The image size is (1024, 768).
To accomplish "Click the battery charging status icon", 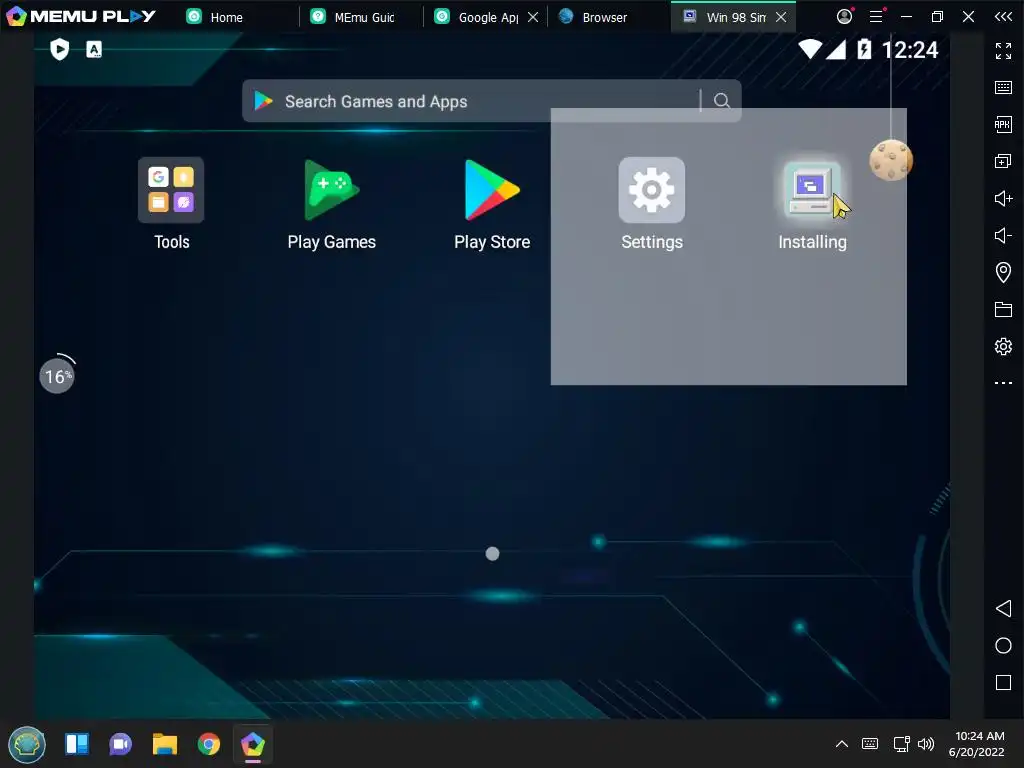I will coord(864,49).
